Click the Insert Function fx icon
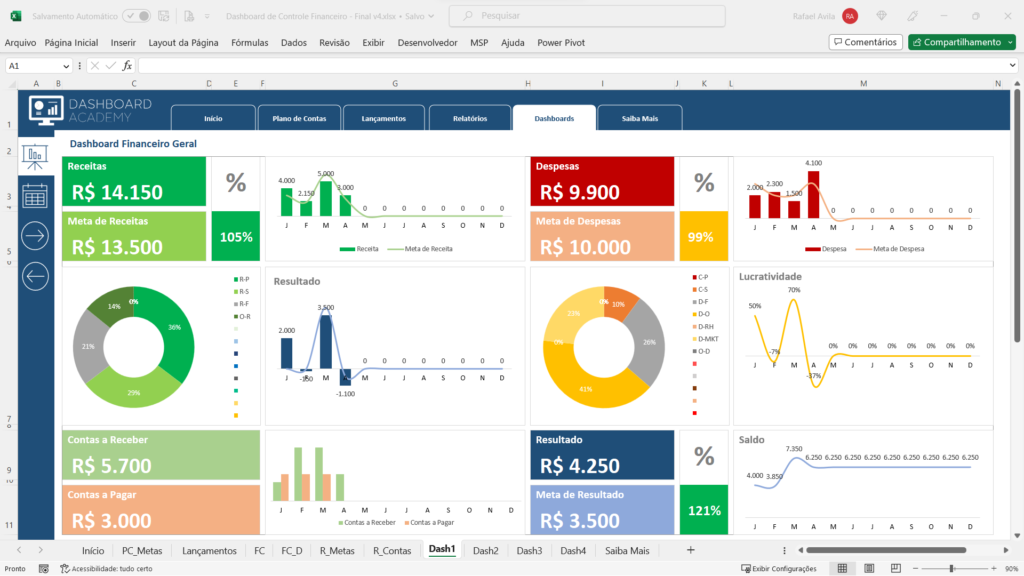Screen dimensions: 1024x576 tap(128, 65)
